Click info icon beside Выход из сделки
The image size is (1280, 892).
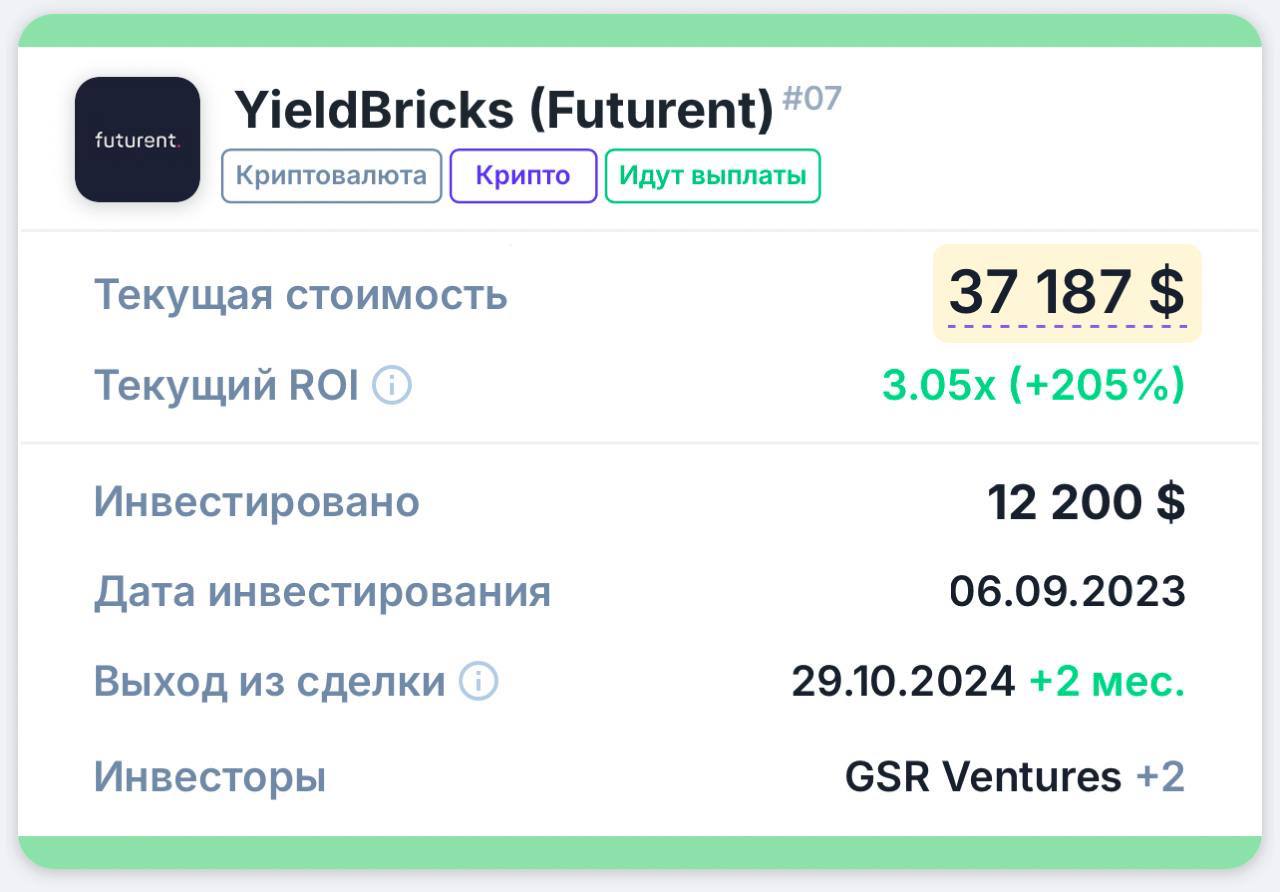pos(478,682)
